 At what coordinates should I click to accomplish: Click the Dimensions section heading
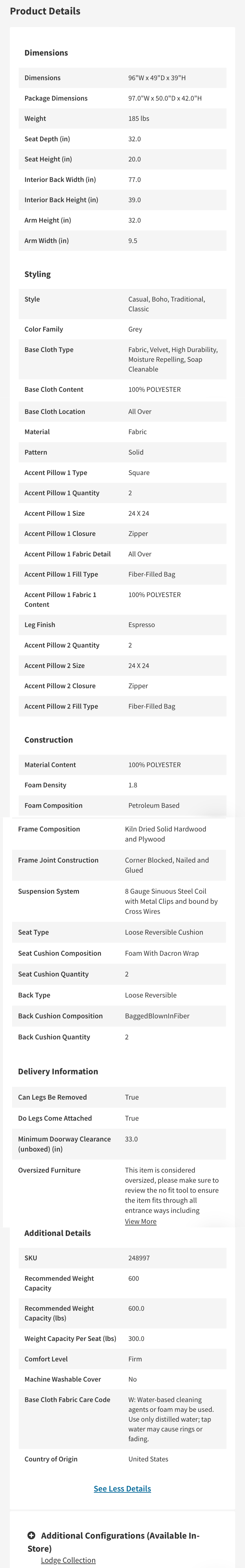46,53
